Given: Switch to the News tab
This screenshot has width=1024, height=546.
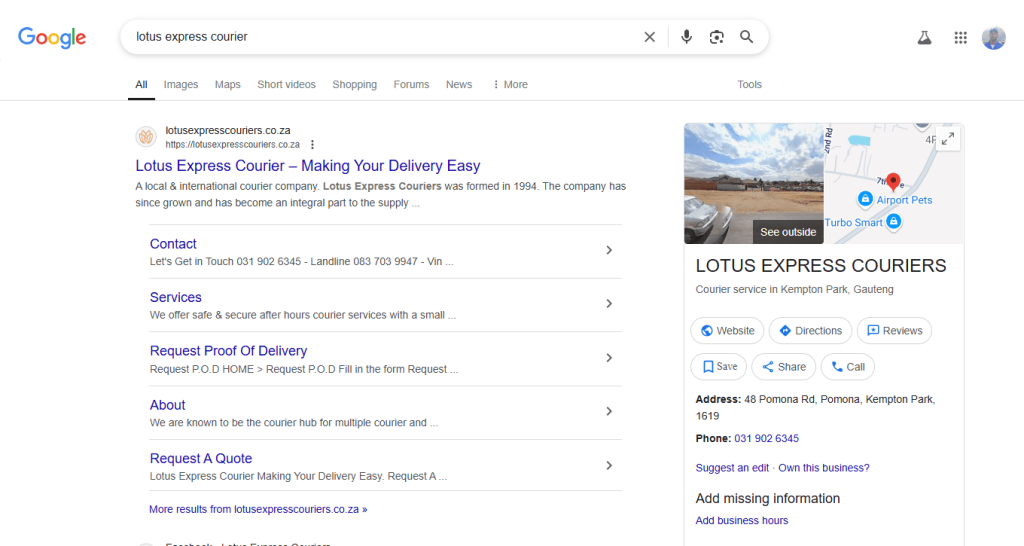Looking at the screenshot, I should point(459,84).
